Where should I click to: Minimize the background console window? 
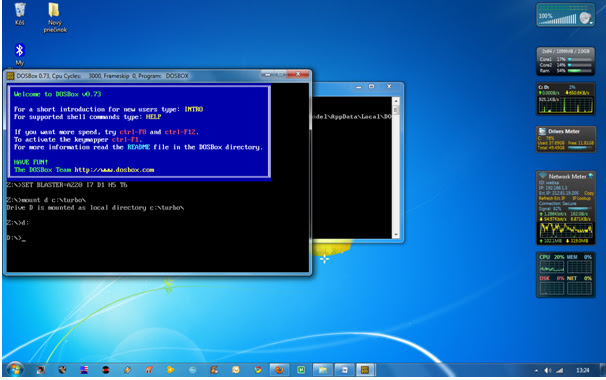359,87
